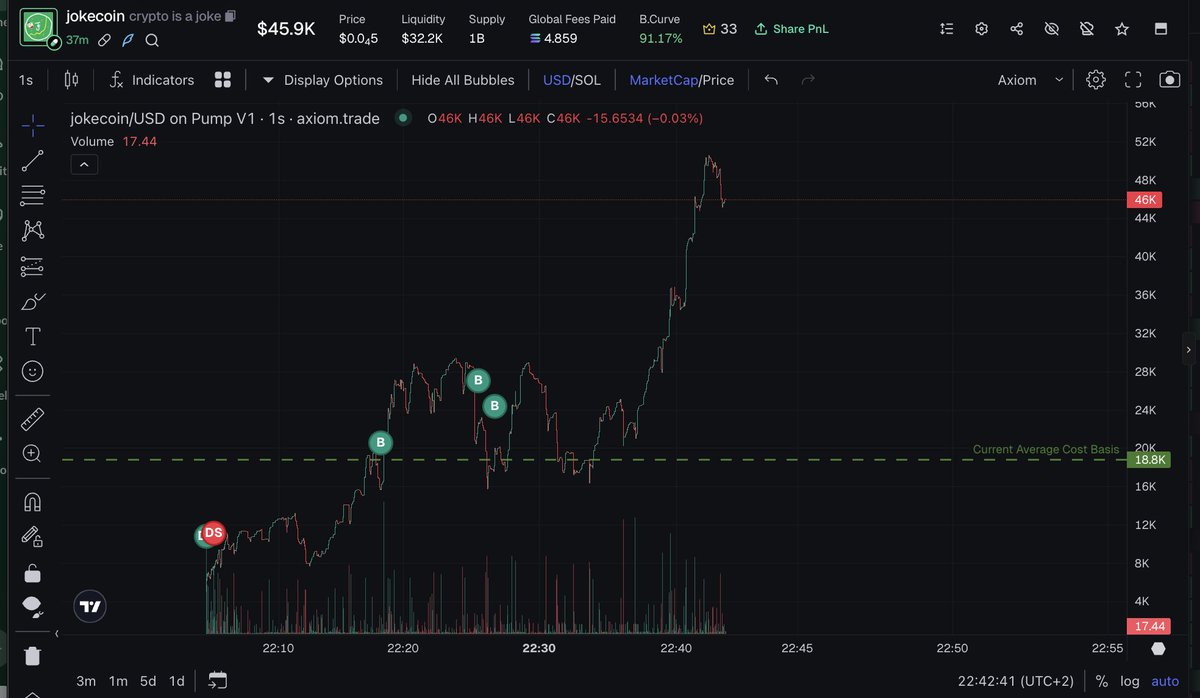Toggle percent scale
This screenshot has width=1200, height=698.
click(x=1101, y=681)
